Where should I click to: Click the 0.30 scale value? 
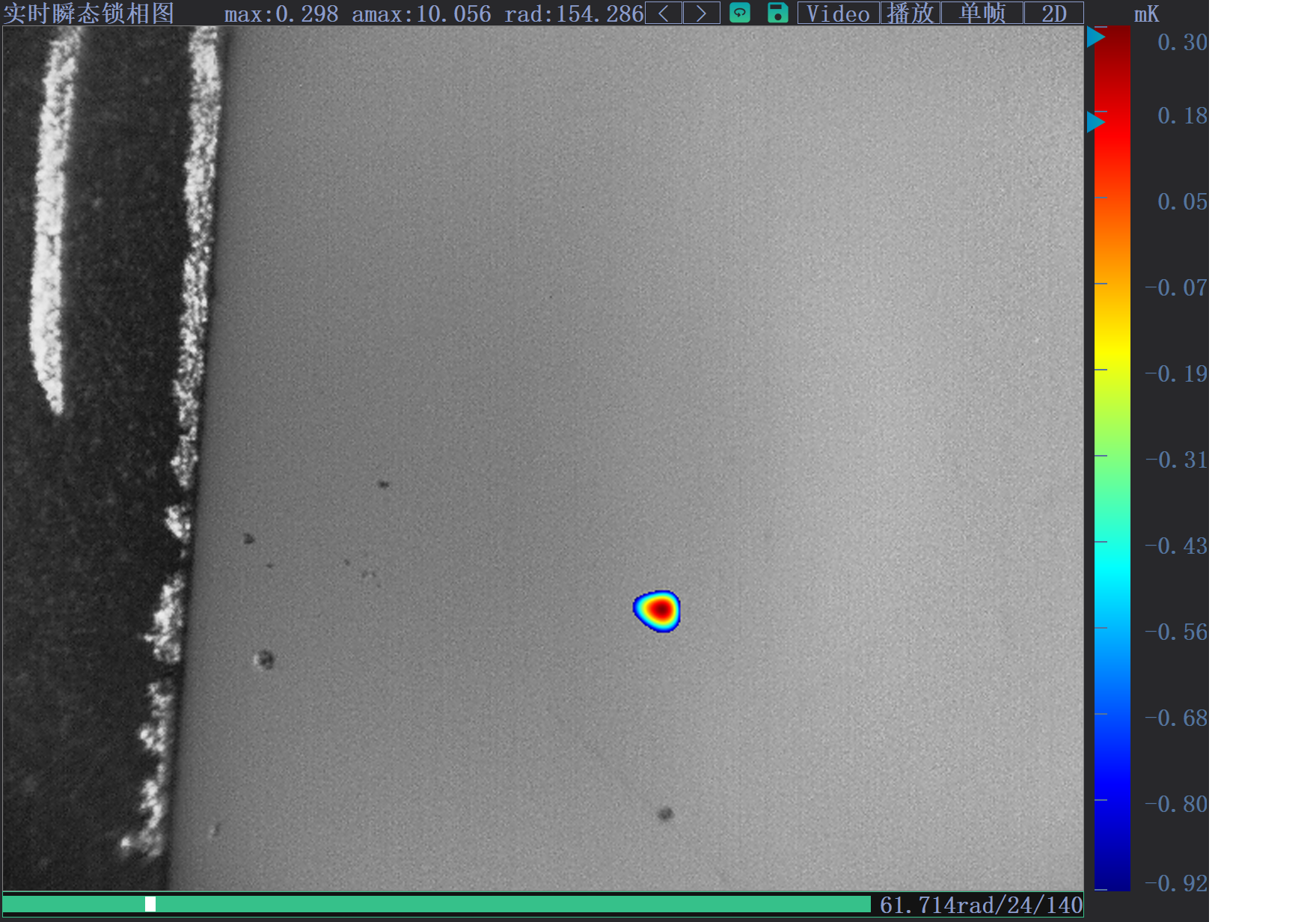click(x=1182, y=43)
